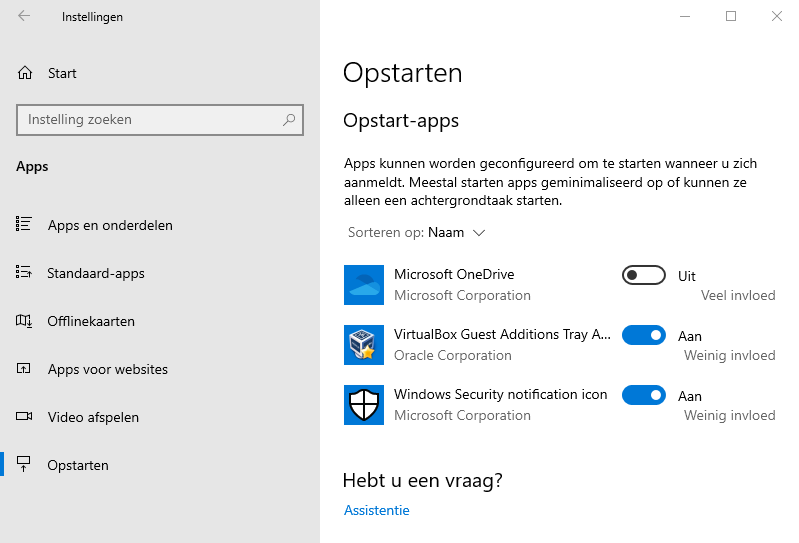Image resolution: width=799 pixels, height=543 pixels.
Task: Open the Assistentie link
Action: click(377, 510)
